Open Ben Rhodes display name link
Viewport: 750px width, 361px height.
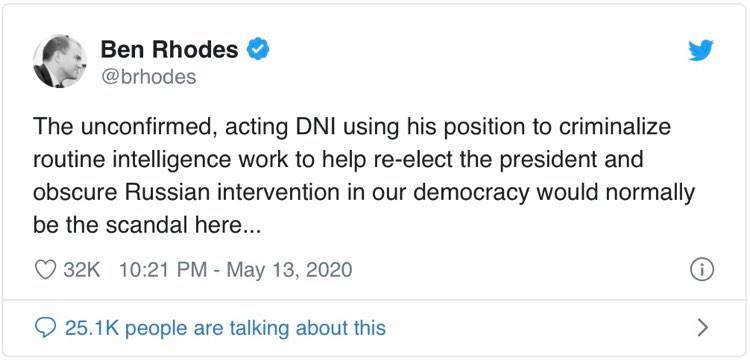point(169,49)
